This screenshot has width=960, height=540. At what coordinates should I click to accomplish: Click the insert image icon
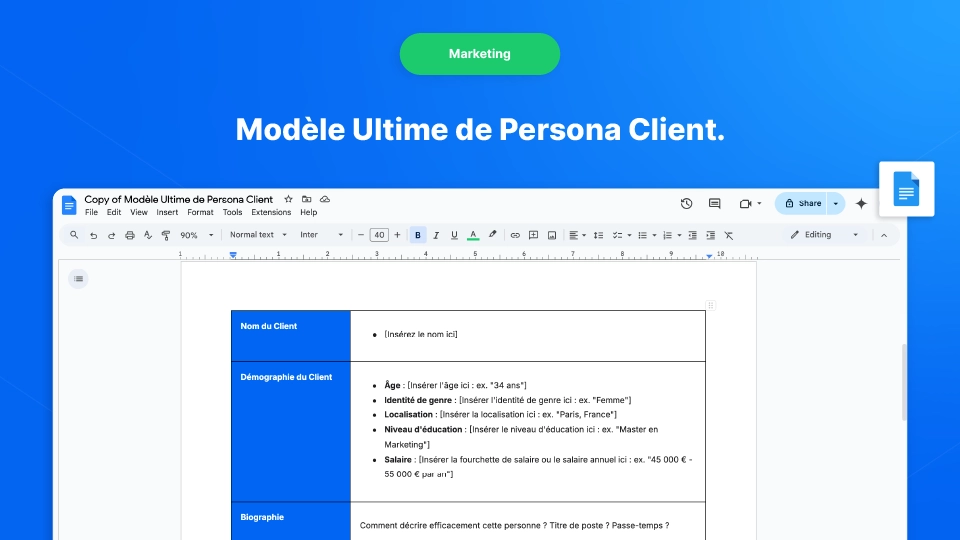click(551, 235)
